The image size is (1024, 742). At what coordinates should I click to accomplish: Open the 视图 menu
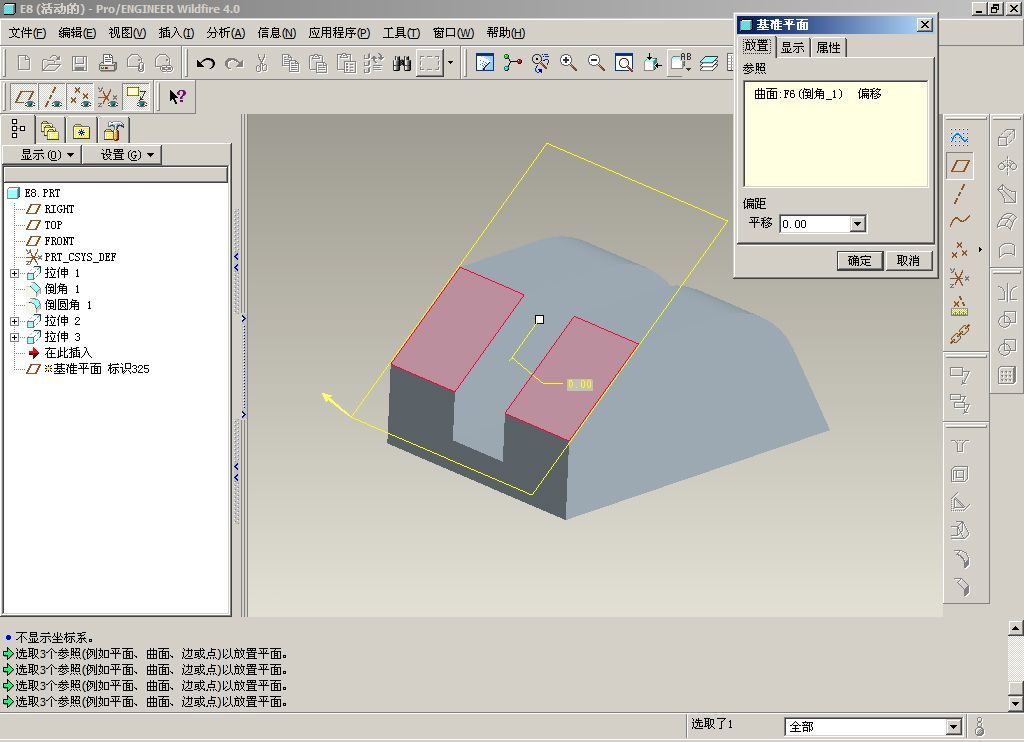[127, 33]
